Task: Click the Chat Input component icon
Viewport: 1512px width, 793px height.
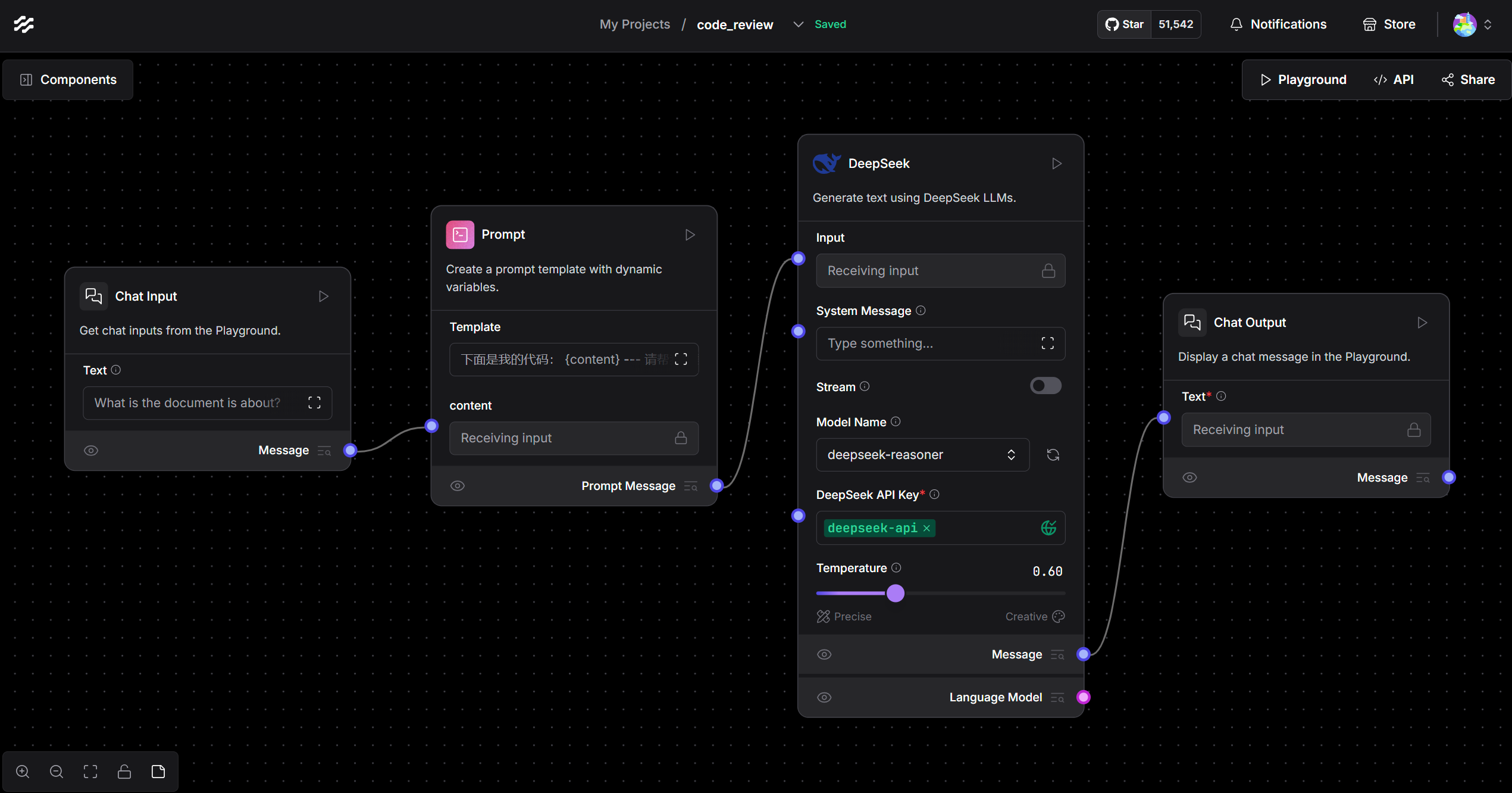Action: 93,296
